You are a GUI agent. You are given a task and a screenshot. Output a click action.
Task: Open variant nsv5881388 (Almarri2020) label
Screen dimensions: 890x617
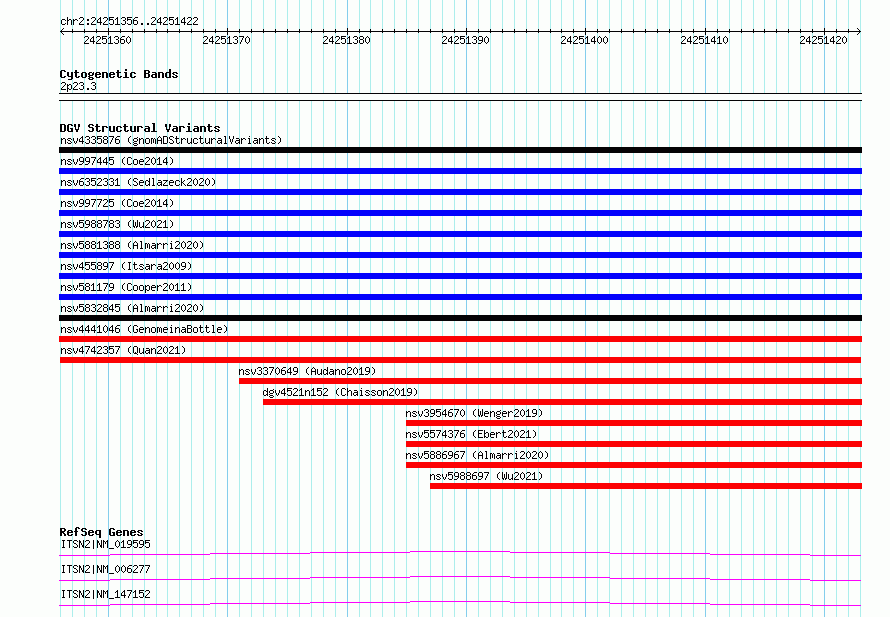[x=132, y=245]
